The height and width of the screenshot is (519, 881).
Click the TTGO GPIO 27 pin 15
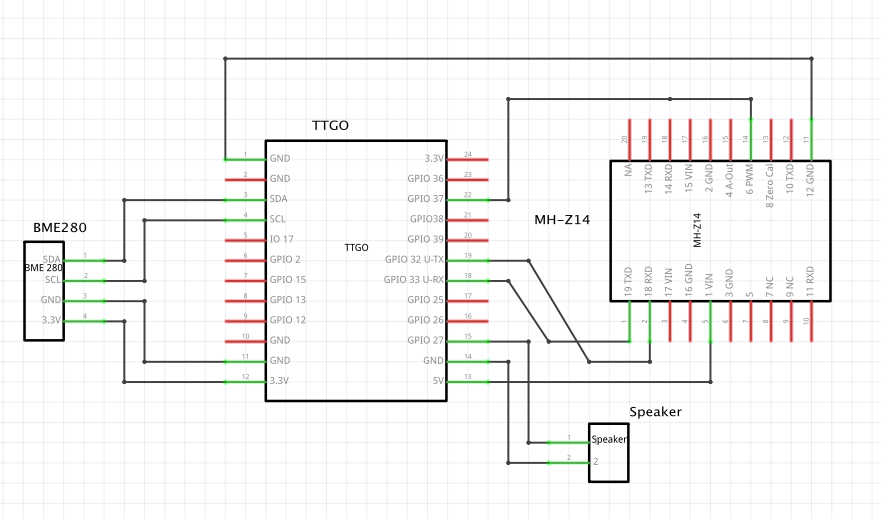pyautogui.click(x=468, y=341)
